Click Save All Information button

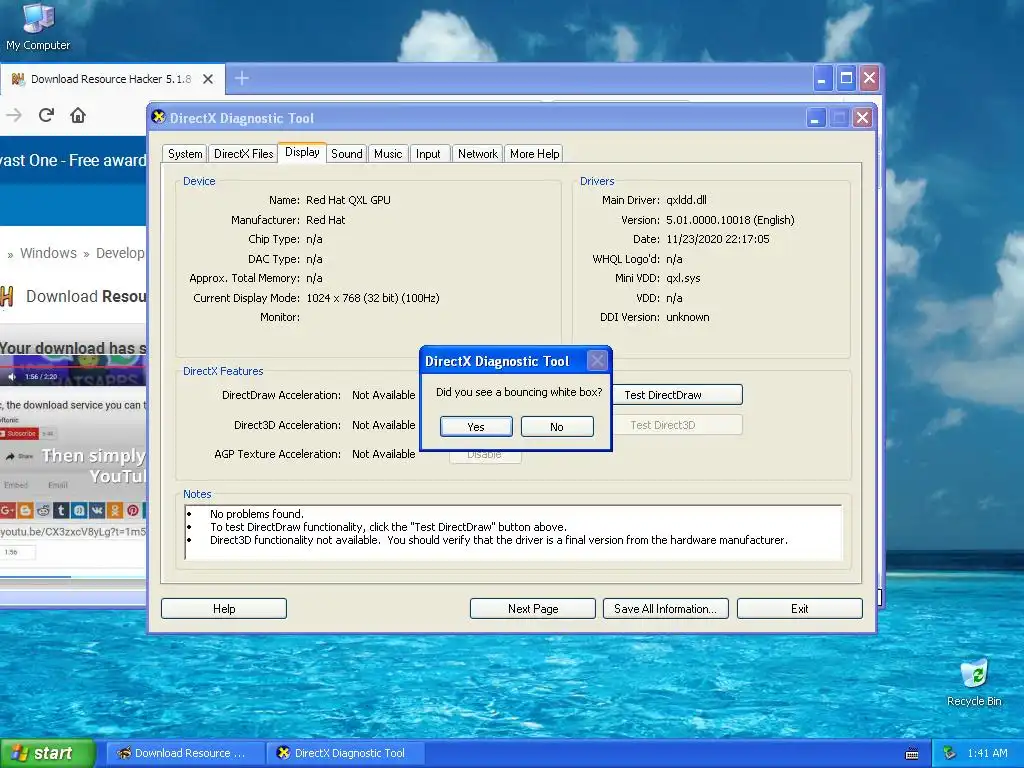point(665,609)
